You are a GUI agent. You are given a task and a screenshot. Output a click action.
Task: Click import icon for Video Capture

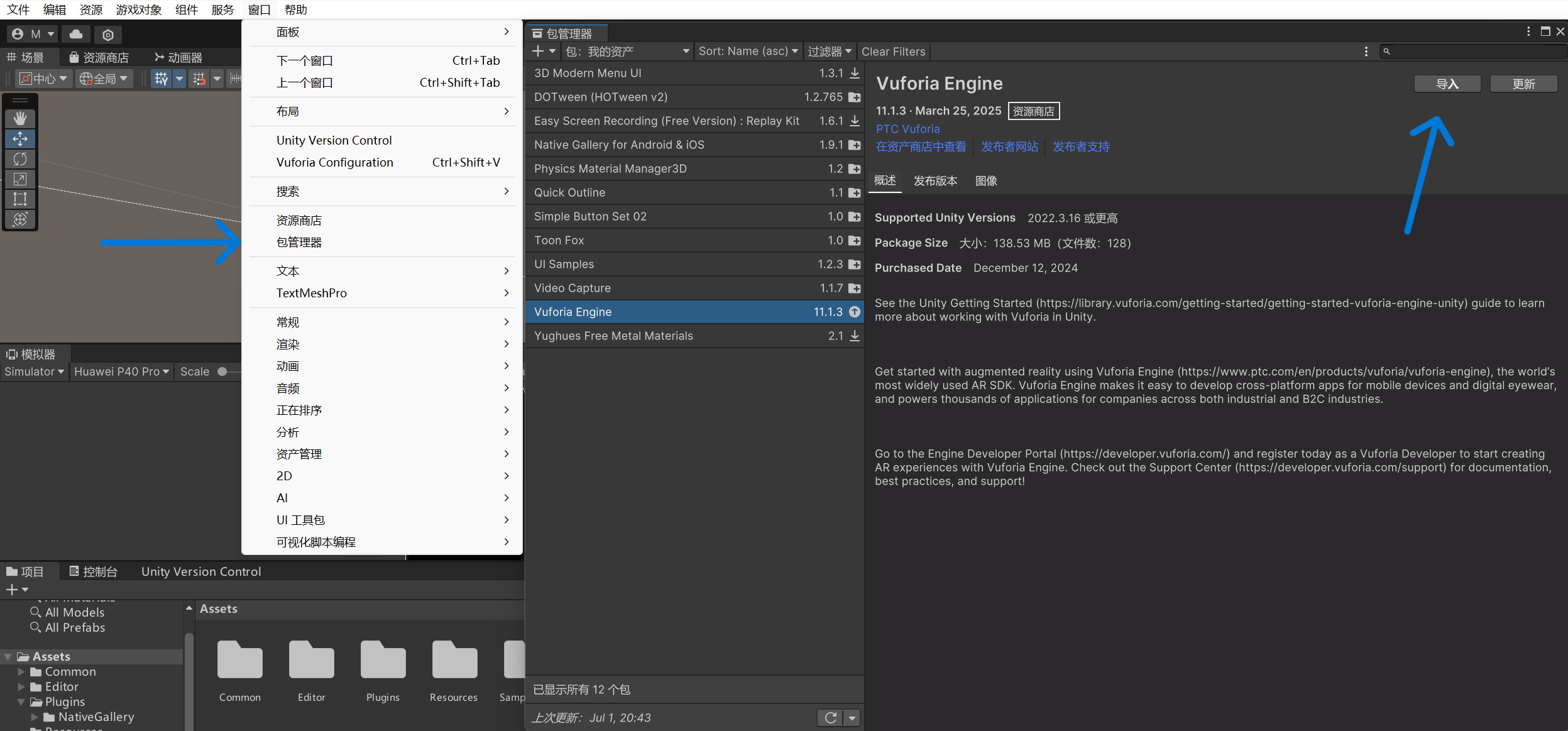(x=855, y=289)
